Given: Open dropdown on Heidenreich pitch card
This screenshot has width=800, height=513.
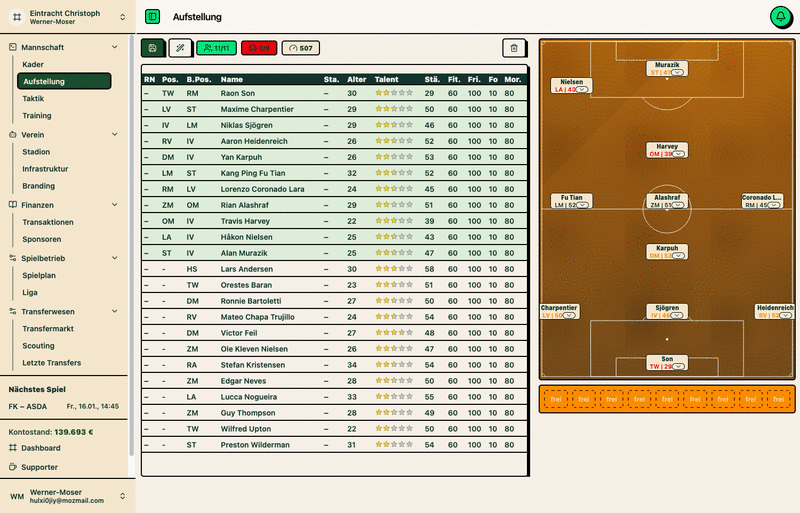Looking at the screenshot, I should click(785, 315).
